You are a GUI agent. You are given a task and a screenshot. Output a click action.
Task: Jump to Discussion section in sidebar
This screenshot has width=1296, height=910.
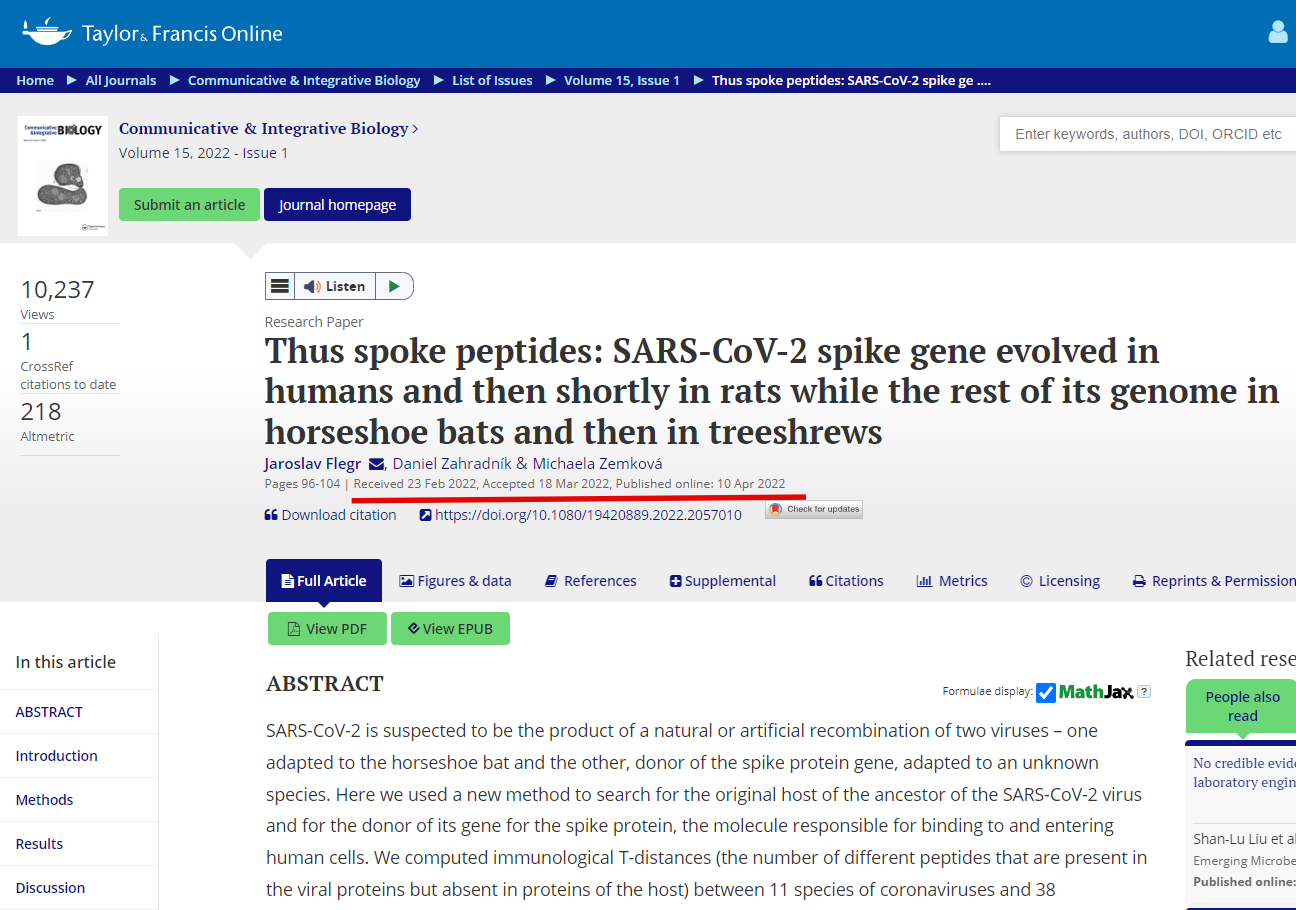coord(50,888)
